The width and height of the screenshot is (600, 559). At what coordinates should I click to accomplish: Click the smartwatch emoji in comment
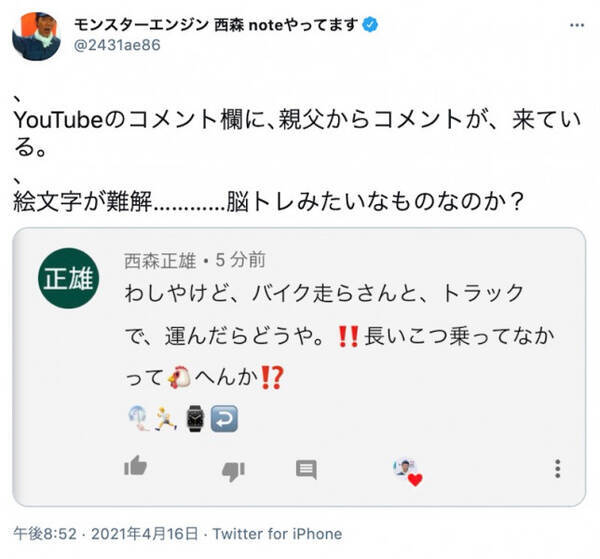click(196, 416)
